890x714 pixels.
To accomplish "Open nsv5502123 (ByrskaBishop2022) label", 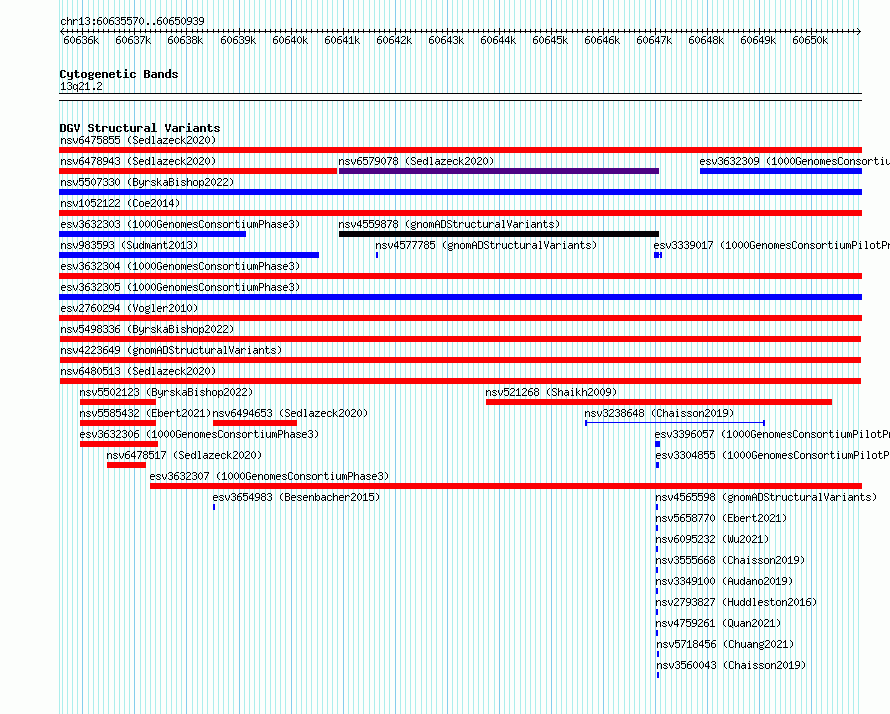I will (x=166, y=392).
